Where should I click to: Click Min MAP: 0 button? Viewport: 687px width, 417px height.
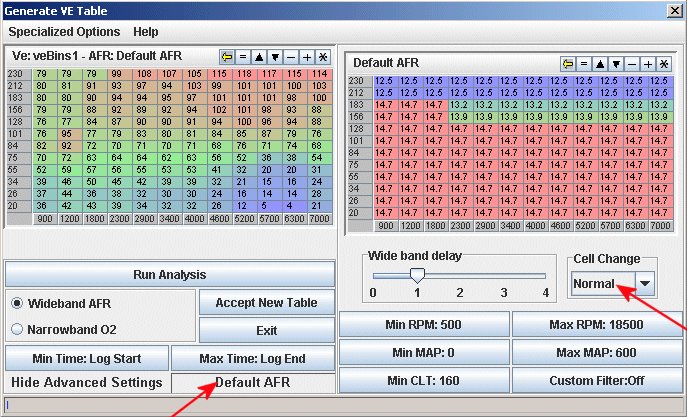click(424, 352)
